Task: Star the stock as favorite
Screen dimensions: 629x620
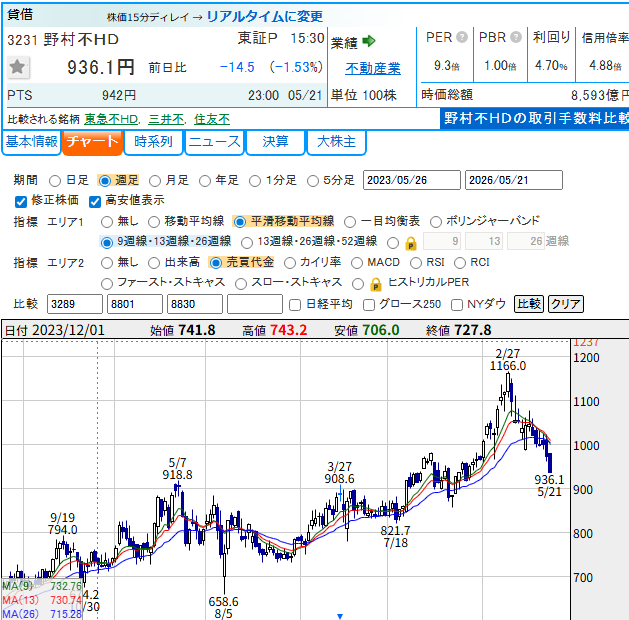Action: (18, 67)
